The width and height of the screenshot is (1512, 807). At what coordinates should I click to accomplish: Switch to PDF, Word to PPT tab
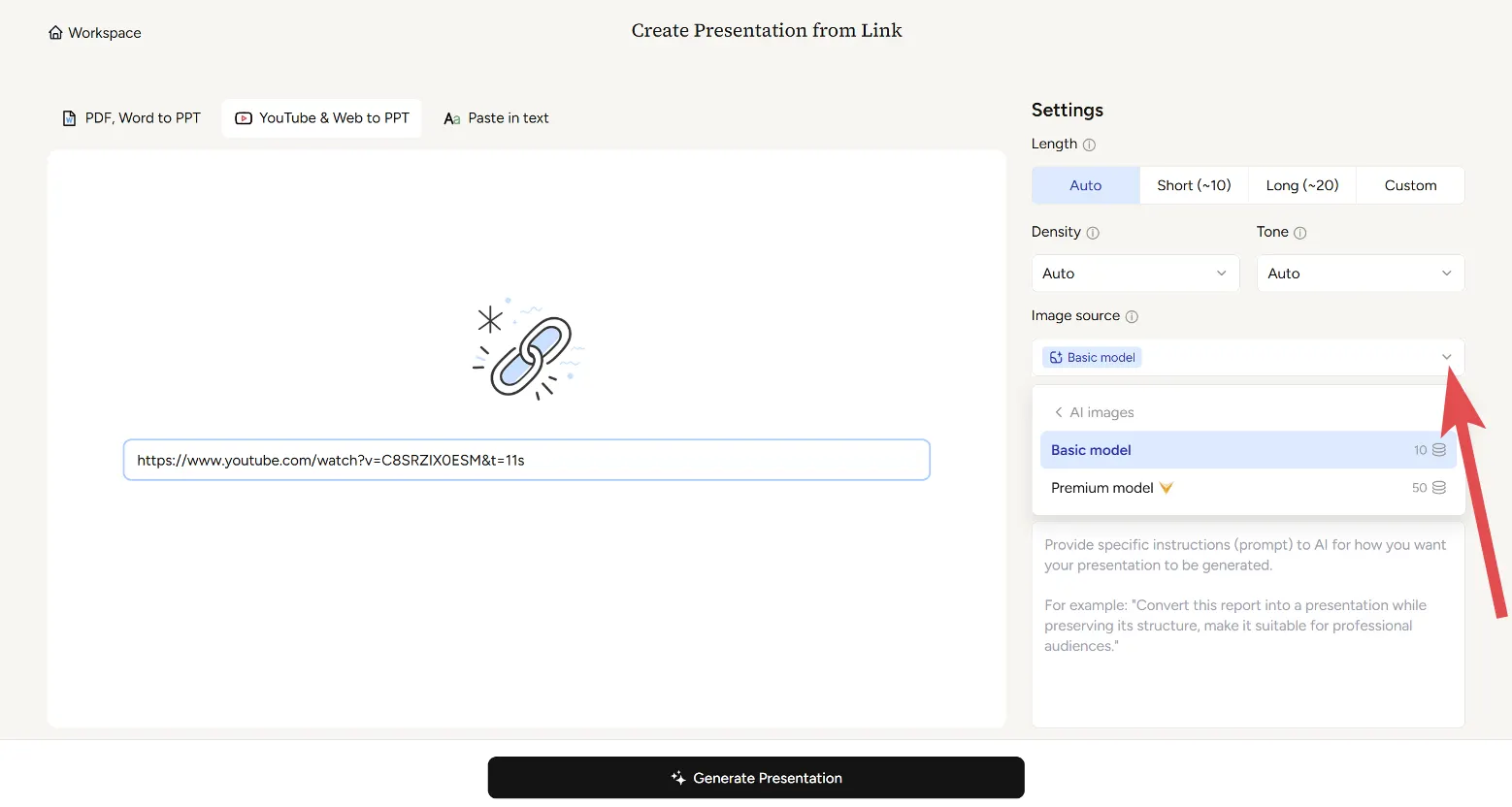click(131, 118)
